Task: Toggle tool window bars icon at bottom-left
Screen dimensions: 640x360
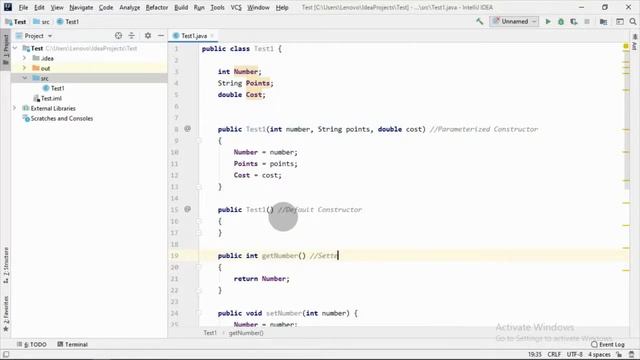Action: point(6,354)
